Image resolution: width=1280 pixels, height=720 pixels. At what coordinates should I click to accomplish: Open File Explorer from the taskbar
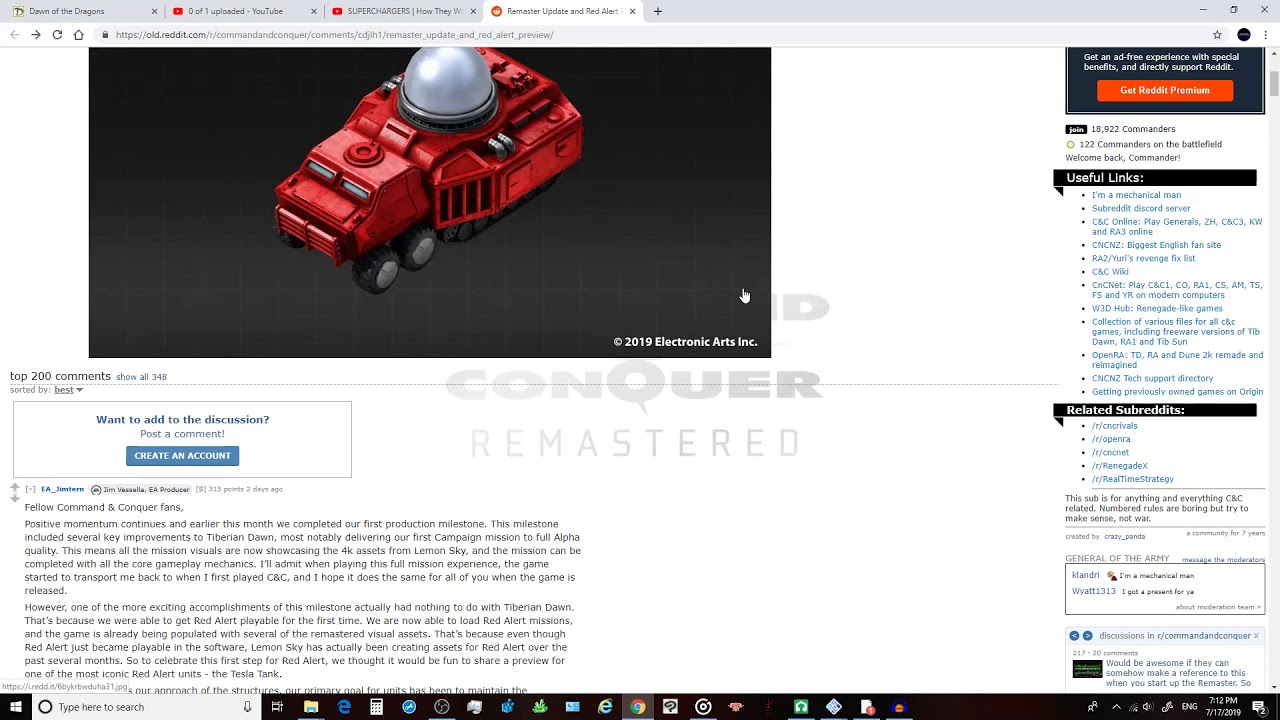pyautogui.click(x=311, y=707)
